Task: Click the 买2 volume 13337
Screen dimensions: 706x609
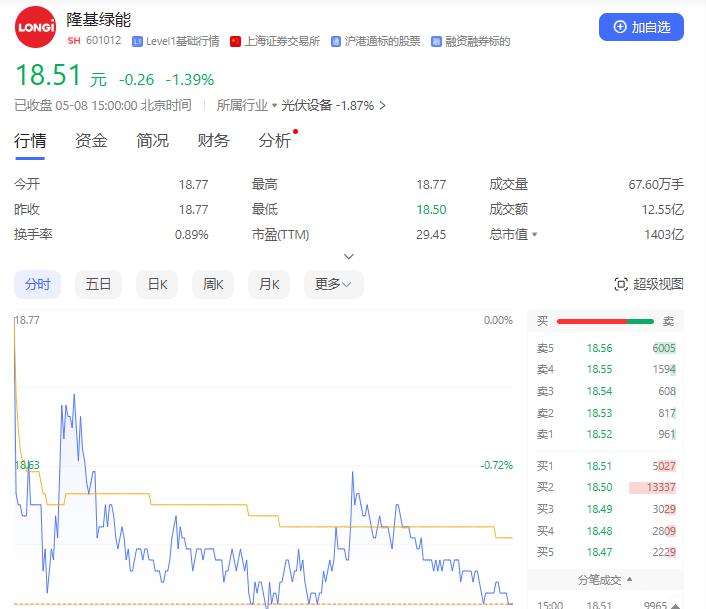Action: 661,487
